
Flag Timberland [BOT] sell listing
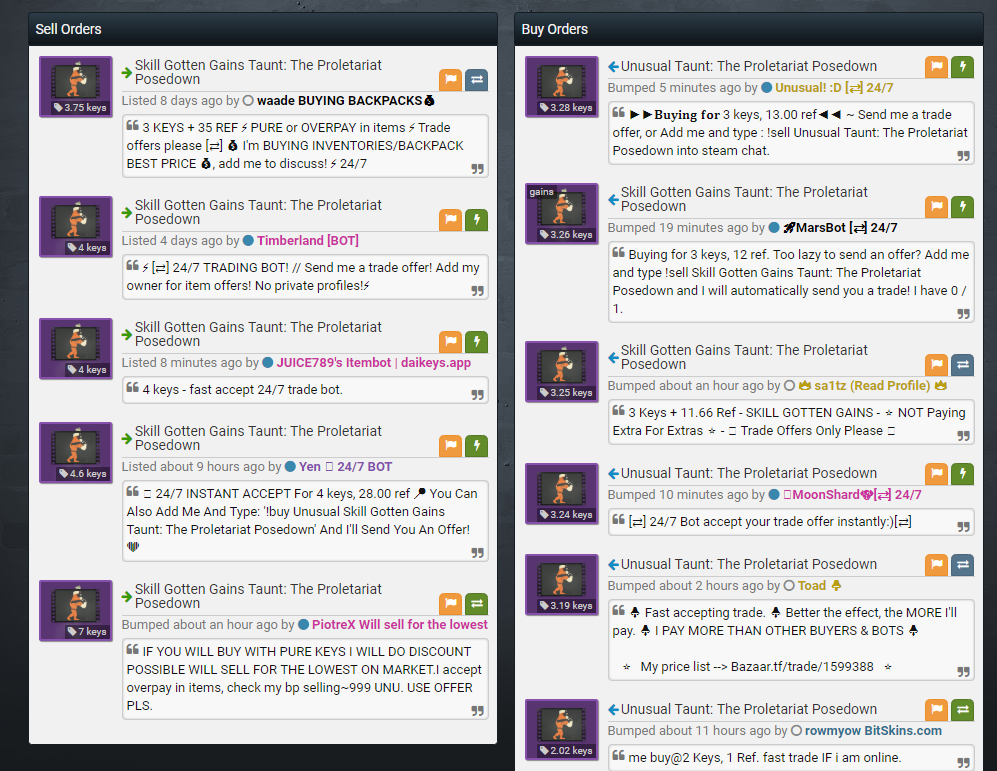pos(450,220)
